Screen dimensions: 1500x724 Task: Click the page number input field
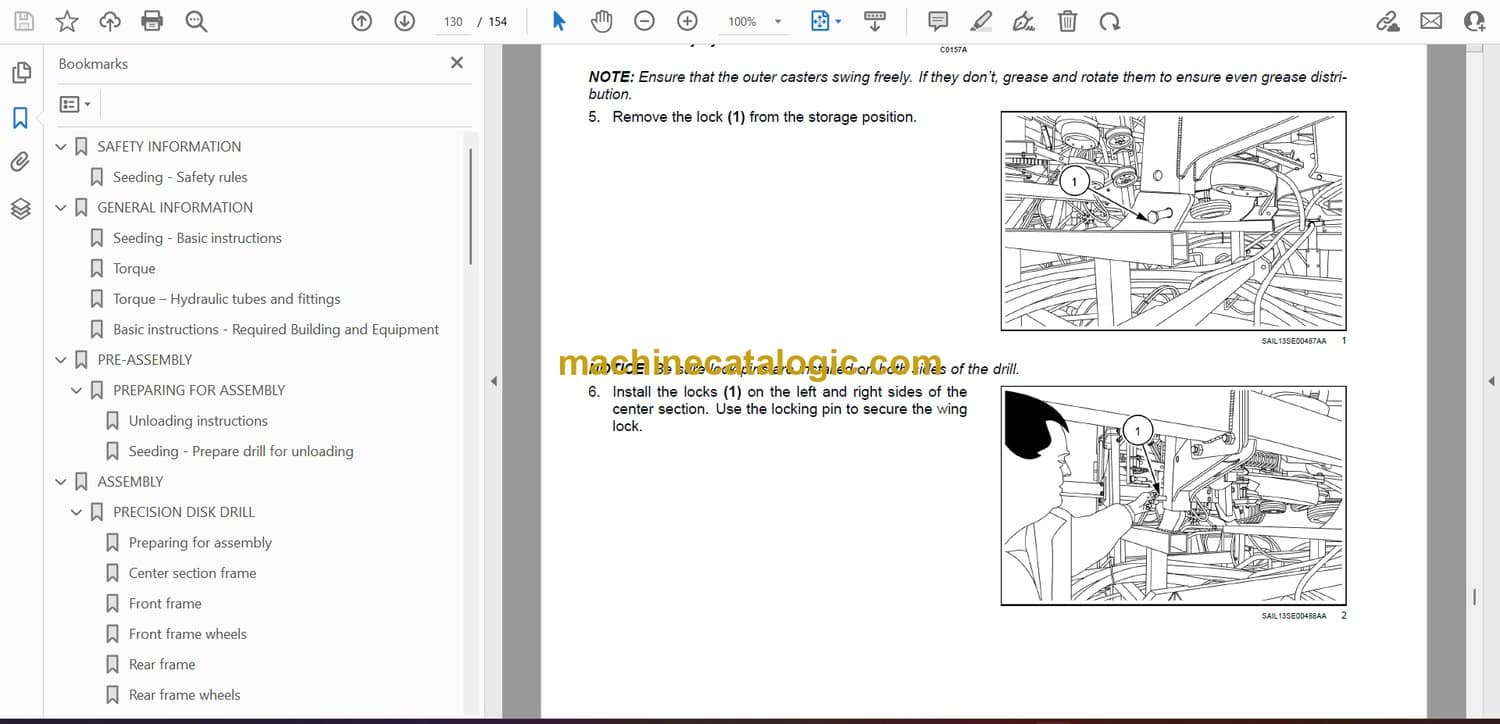453,21
